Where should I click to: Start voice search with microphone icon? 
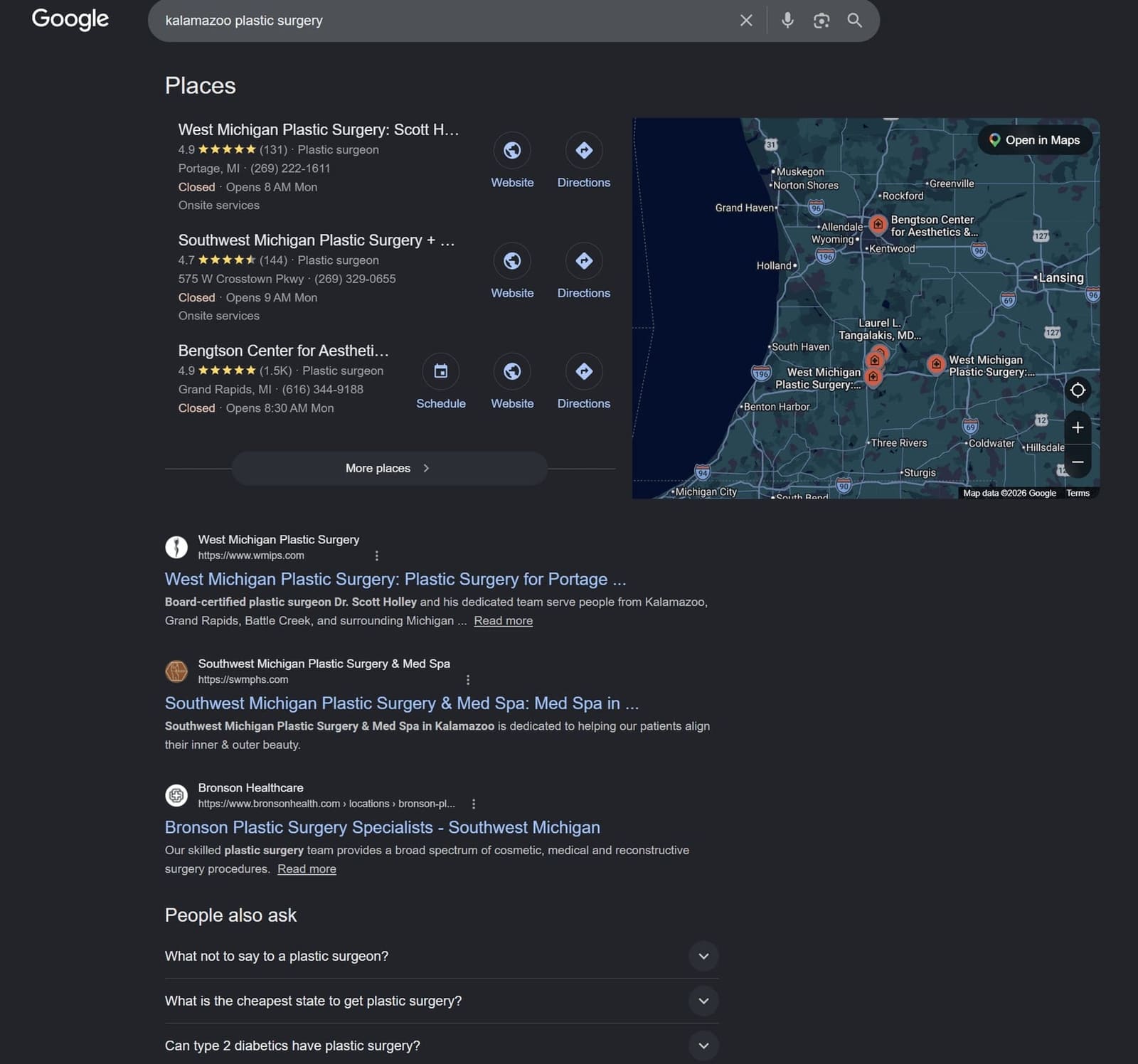coord(787,21)
